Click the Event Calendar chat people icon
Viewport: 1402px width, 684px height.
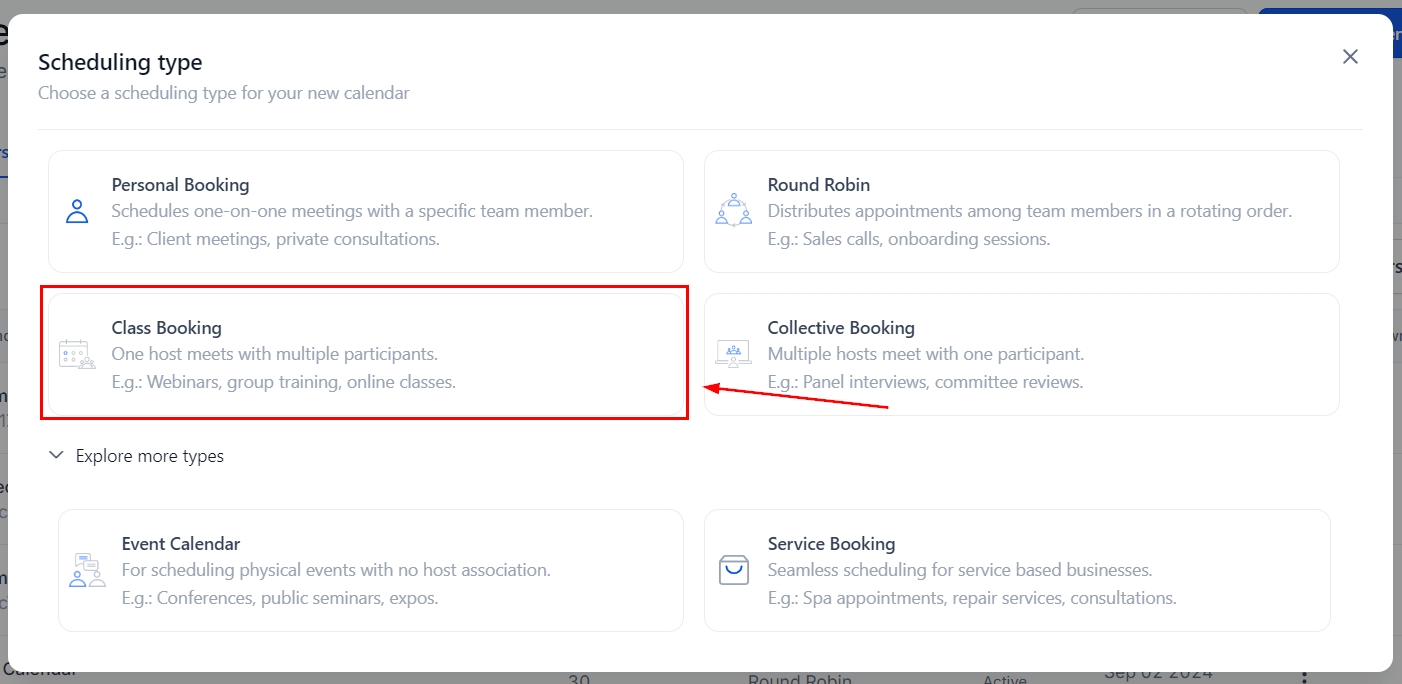coord(87,570)
